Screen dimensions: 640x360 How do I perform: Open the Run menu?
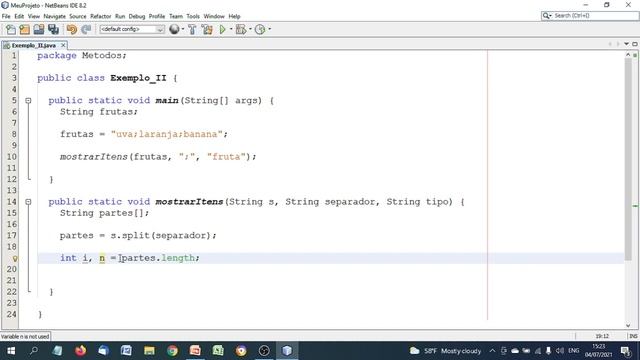(120, 16)
